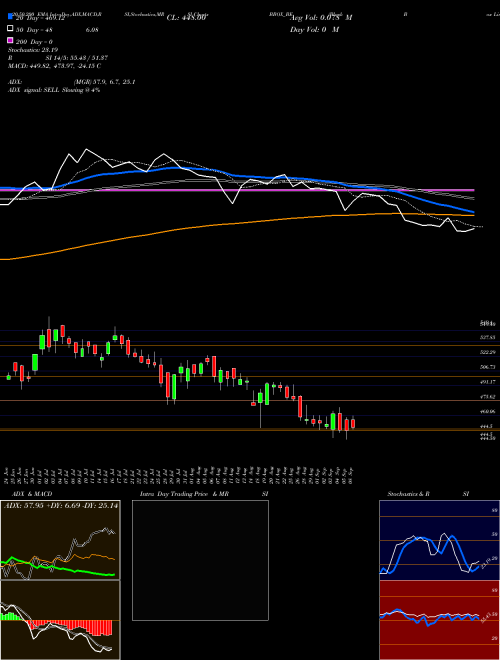Click the blue 20 Day legend swatch
The width and height of the screenshot is (500, 660).
(10, 17)
